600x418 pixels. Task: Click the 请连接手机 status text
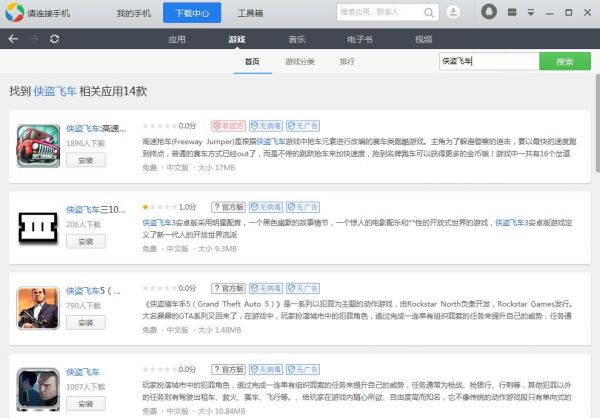[x=49, y=13]
